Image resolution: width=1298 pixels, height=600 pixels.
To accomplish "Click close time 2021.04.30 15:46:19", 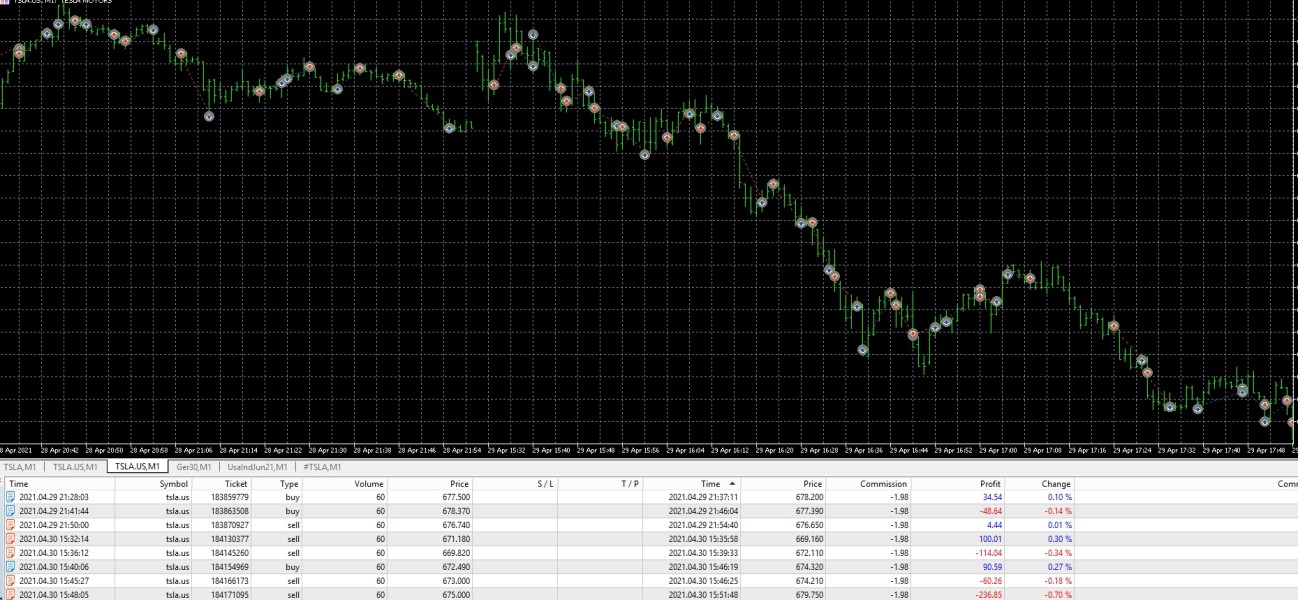I will tap(703, 566).
